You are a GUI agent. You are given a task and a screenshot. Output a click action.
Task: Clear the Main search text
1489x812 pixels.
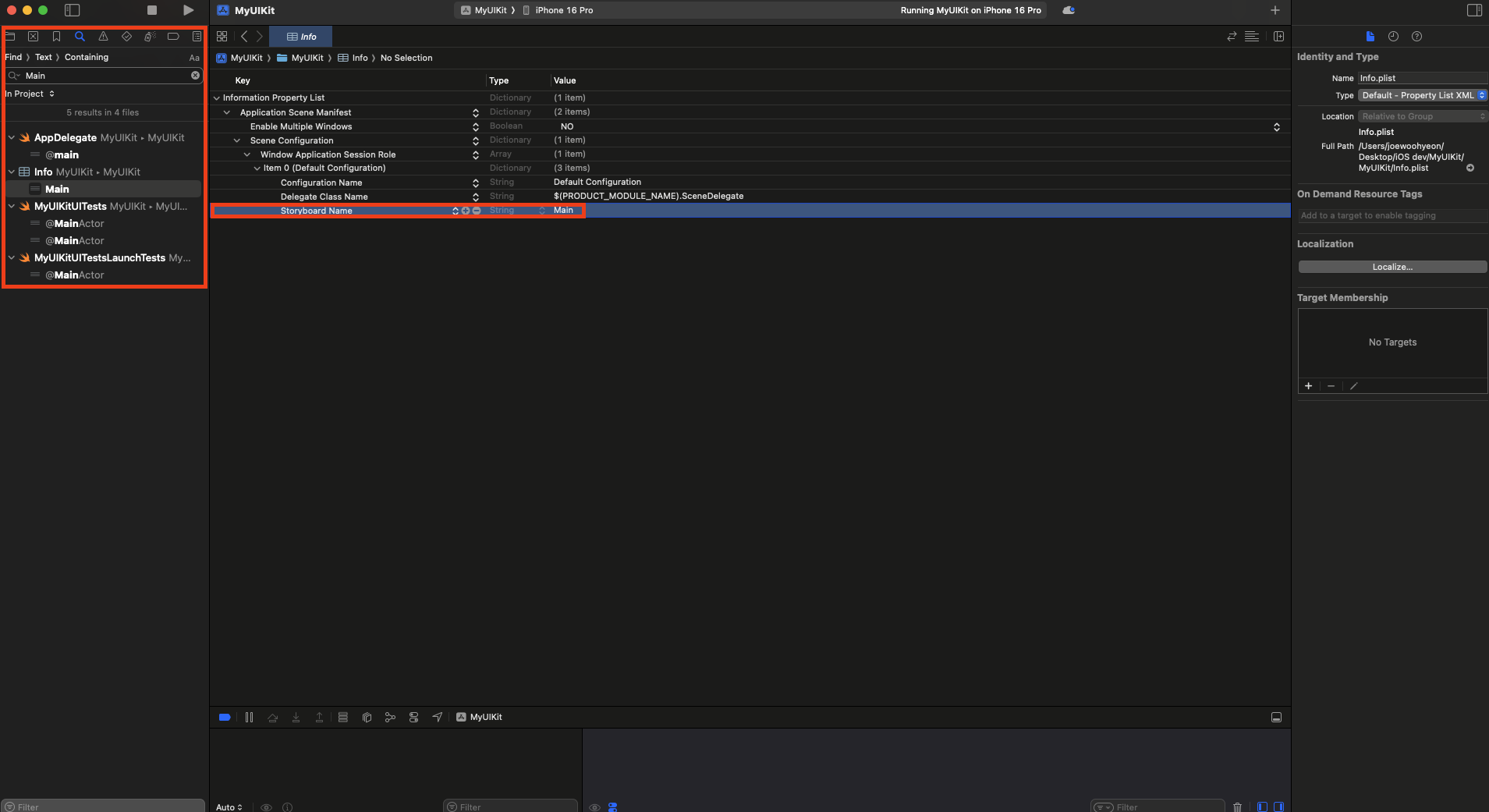tap(195, 76)
